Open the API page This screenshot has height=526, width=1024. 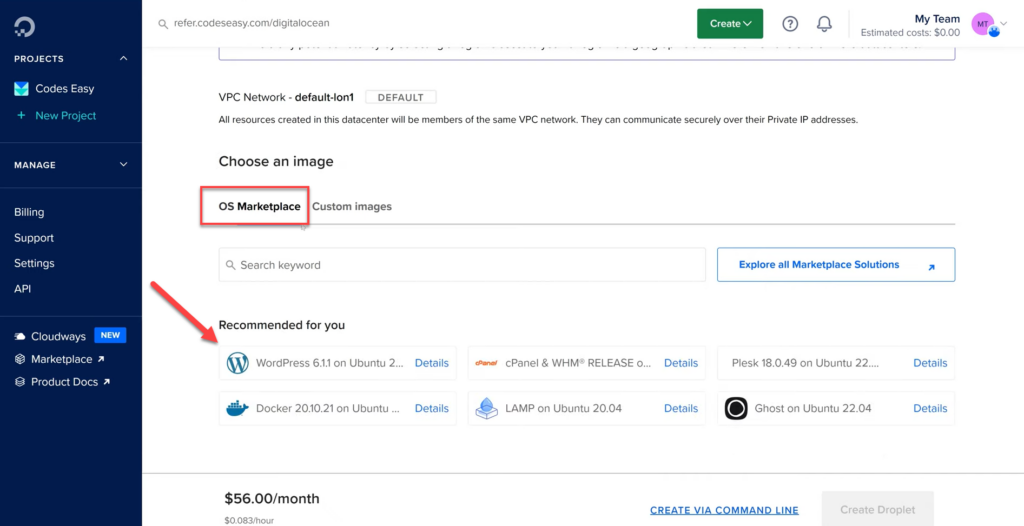click(23, 289)
